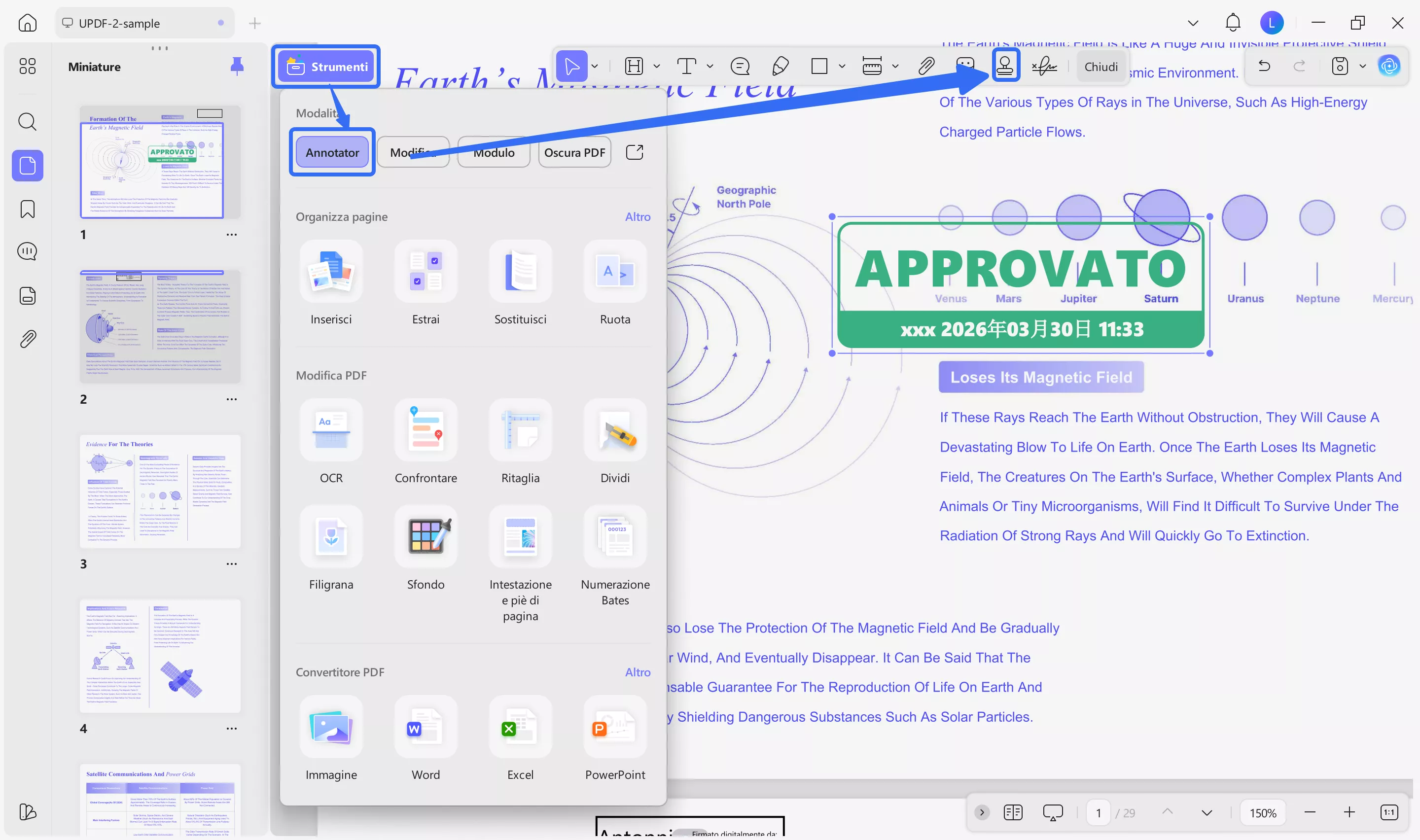1420x840 pixels.
Task: Switch to Oscura PDF mode
Action: [574, 152]
